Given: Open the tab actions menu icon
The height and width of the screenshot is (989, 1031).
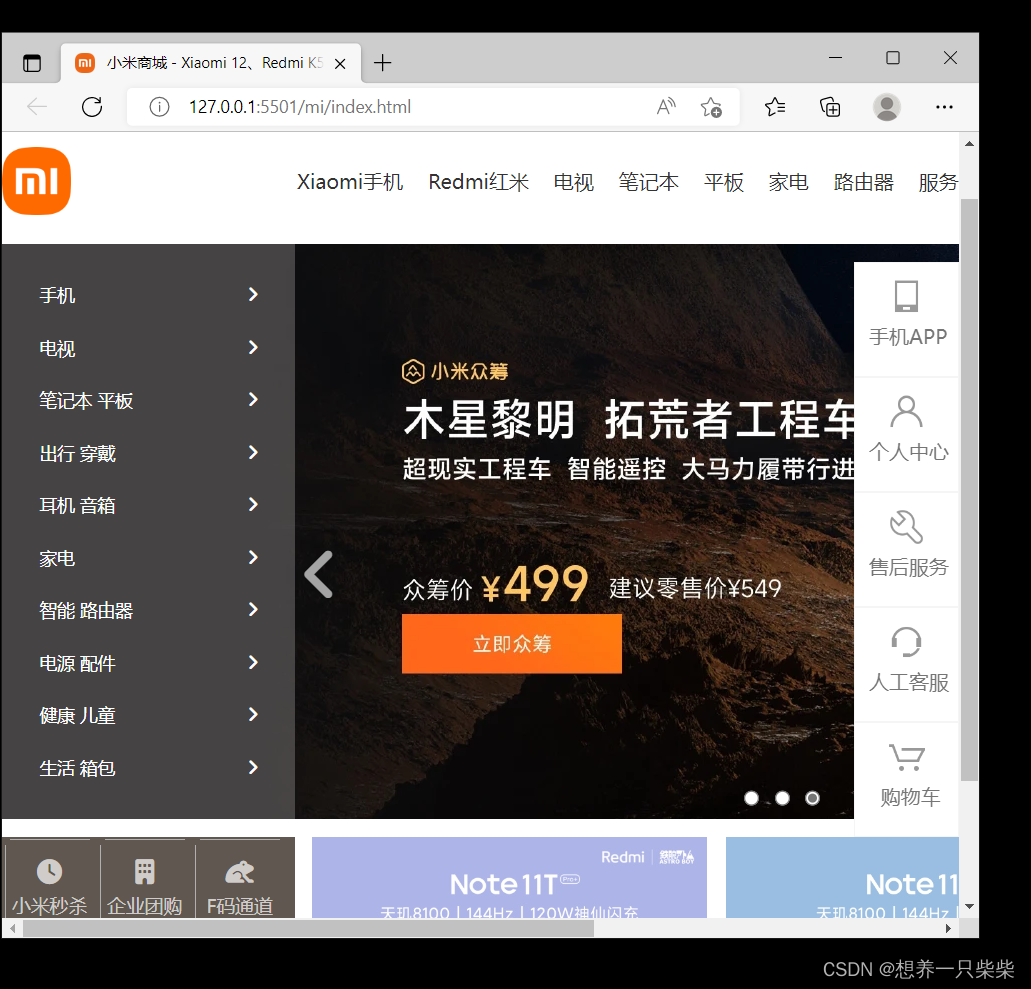Looking at the screenshot, I should [x=32, y=63].
